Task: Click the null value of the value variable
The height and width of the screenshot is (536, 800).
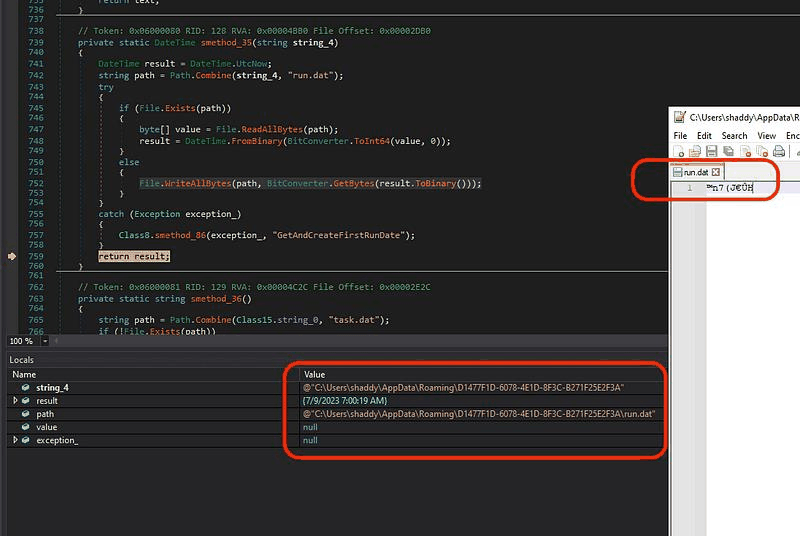Action: [x=310, y=427]
